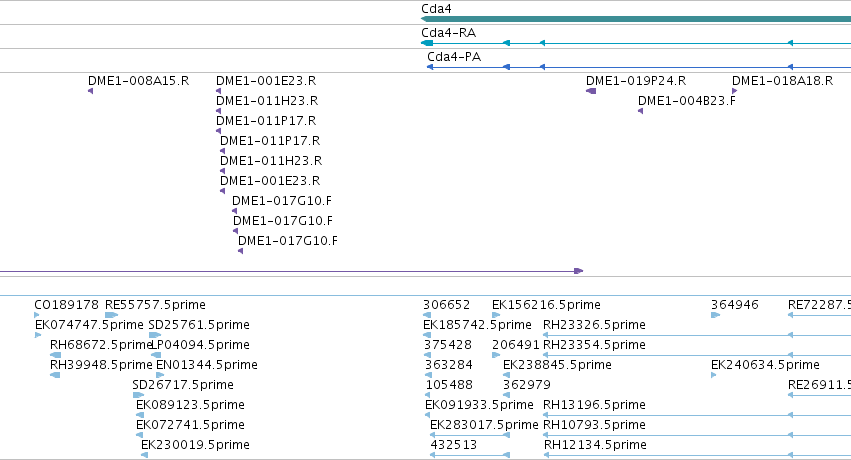
Task: Select the DME1-008A15.R arrow marker
Action: pyautogui.click(x=91, y=91)
